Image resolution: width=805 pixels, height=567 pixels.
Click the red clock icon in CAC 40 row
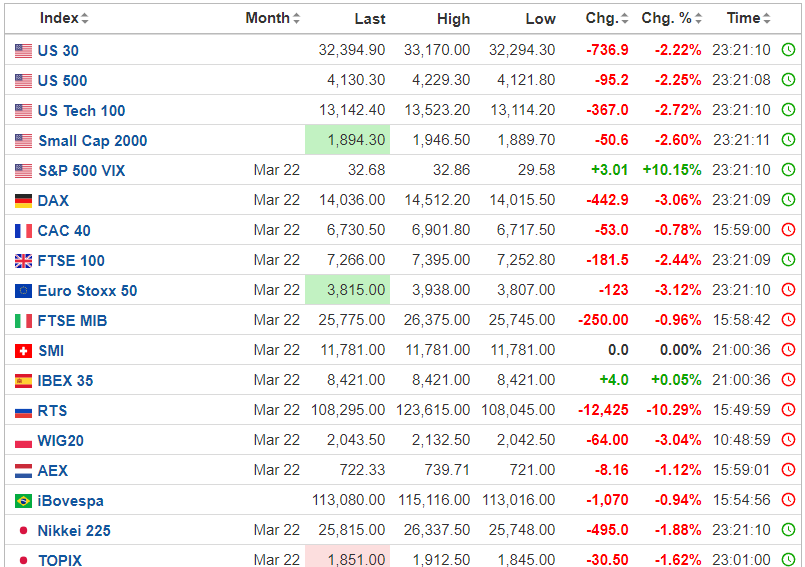[788, 230]
